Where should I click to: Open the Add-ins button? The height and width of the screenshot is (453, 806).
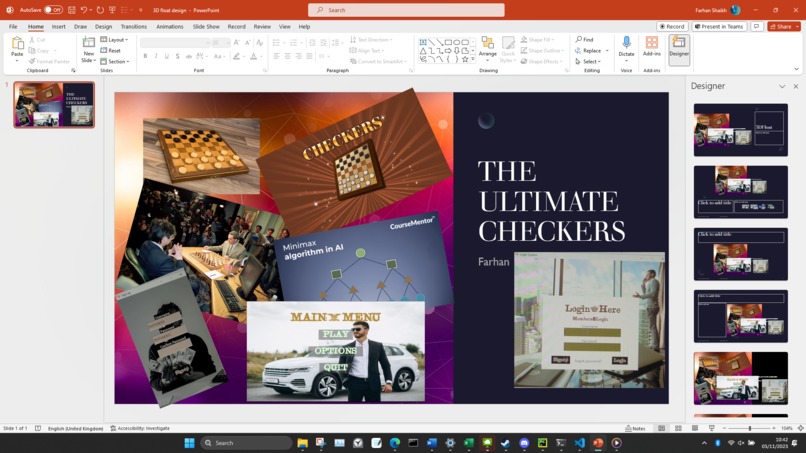[652, 46]
